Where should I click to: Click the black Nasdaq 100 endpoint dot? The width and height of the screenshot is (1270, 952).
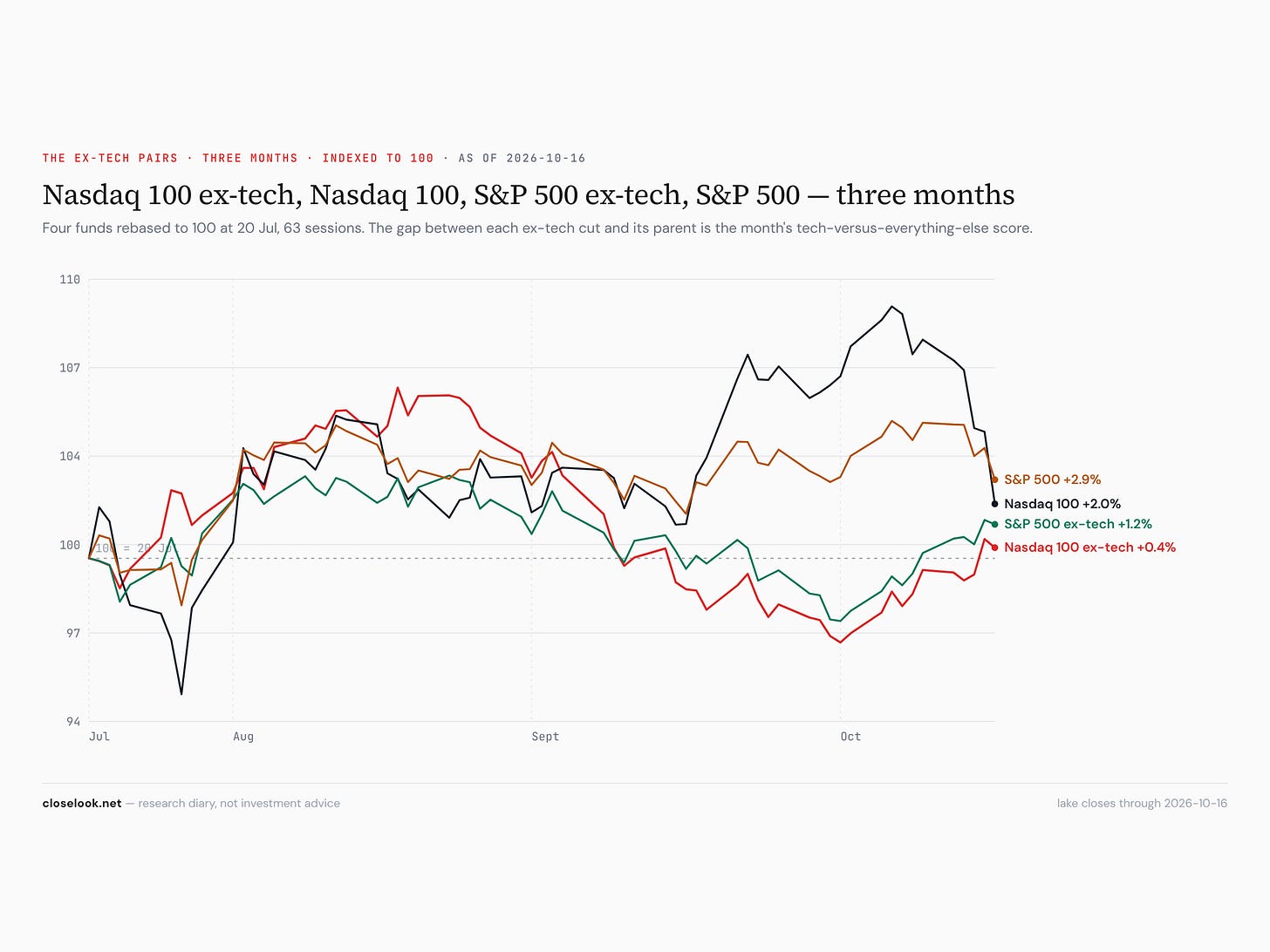click(994, 504)
